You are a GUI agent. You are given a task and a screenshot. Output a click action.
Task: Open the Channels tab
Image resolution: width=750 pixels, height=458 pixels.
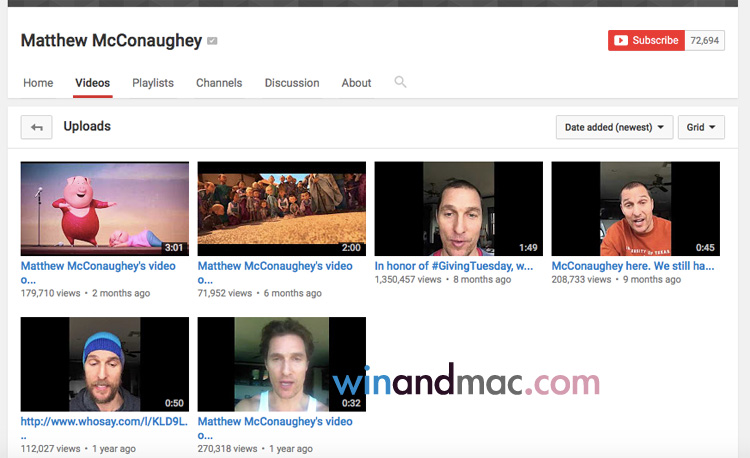(219, 83)
